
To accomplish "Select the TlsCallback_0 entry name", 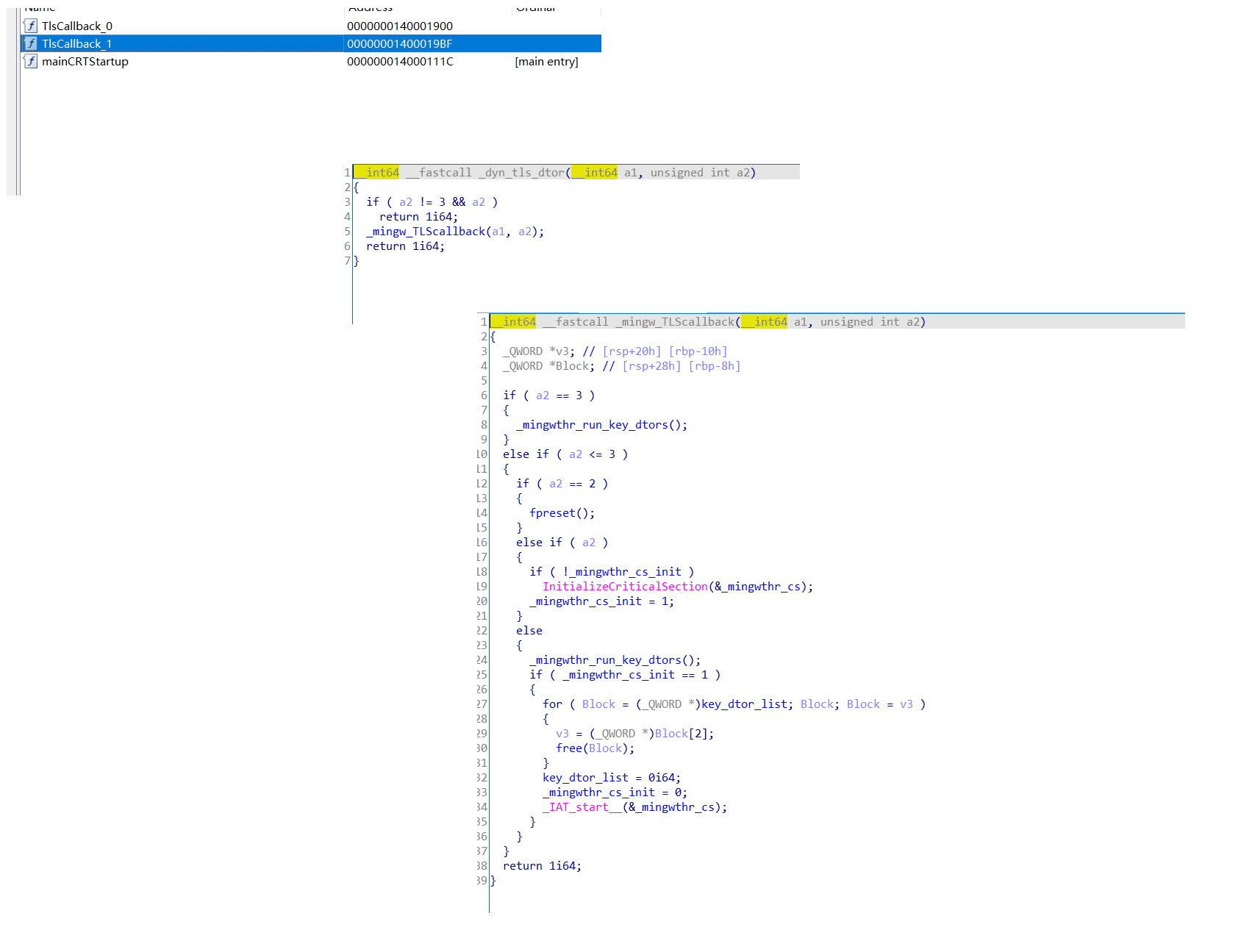I will [x=77, y=26].
